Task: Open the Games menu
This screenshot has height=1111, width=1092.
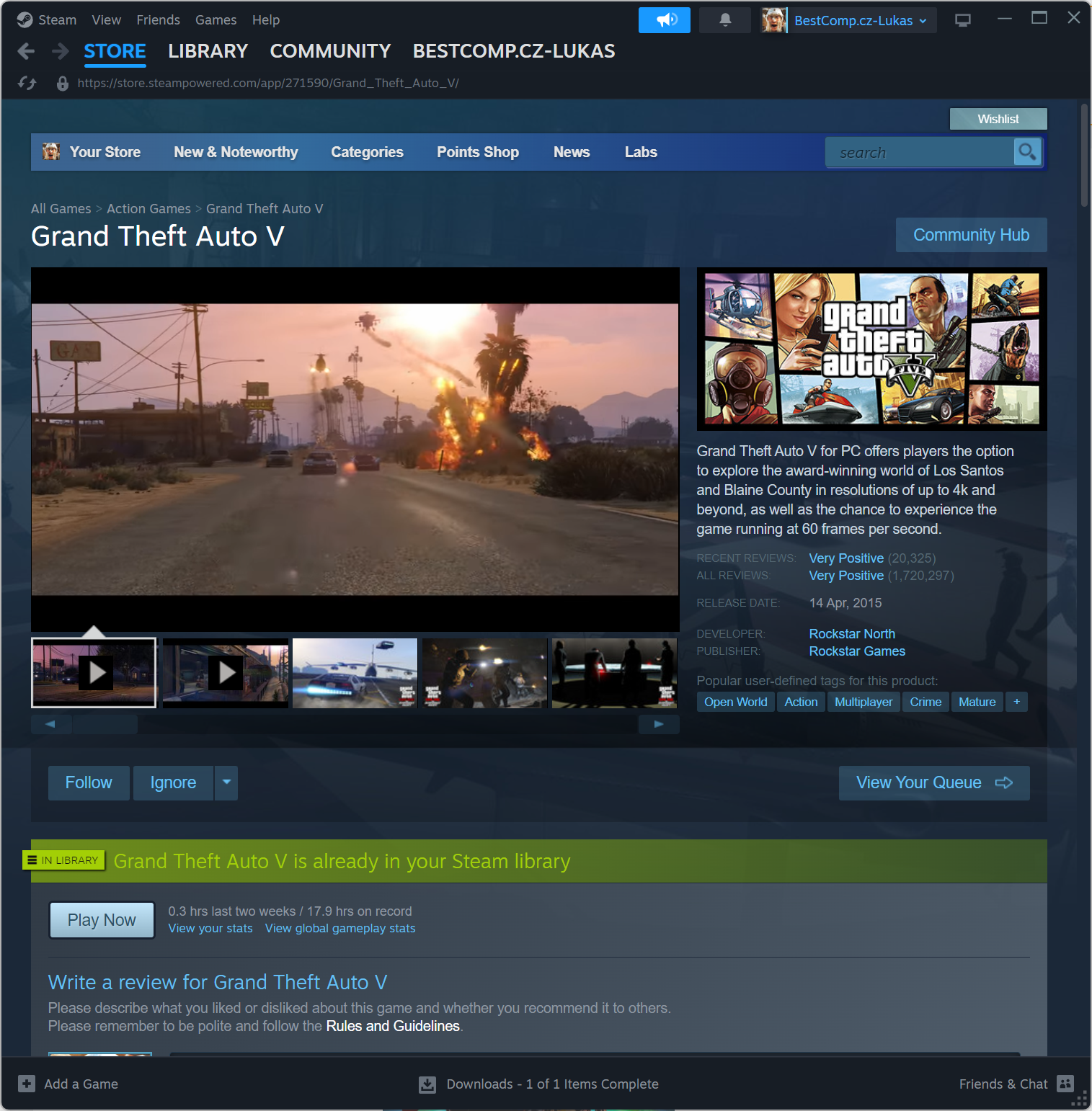Action: 216,20
